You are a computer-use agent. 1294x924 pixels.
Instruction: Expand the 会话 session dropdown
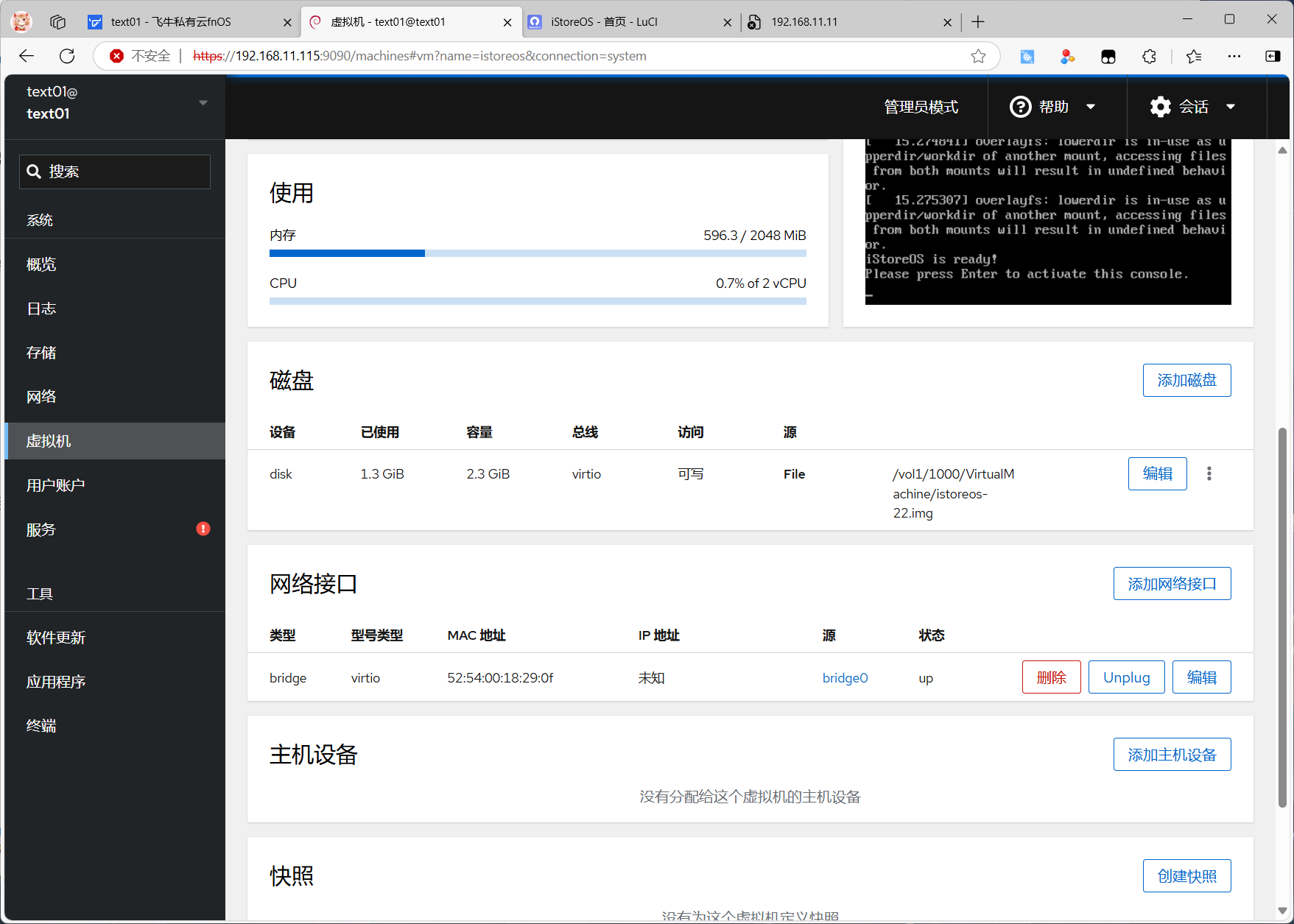(x=1192, y=107)
